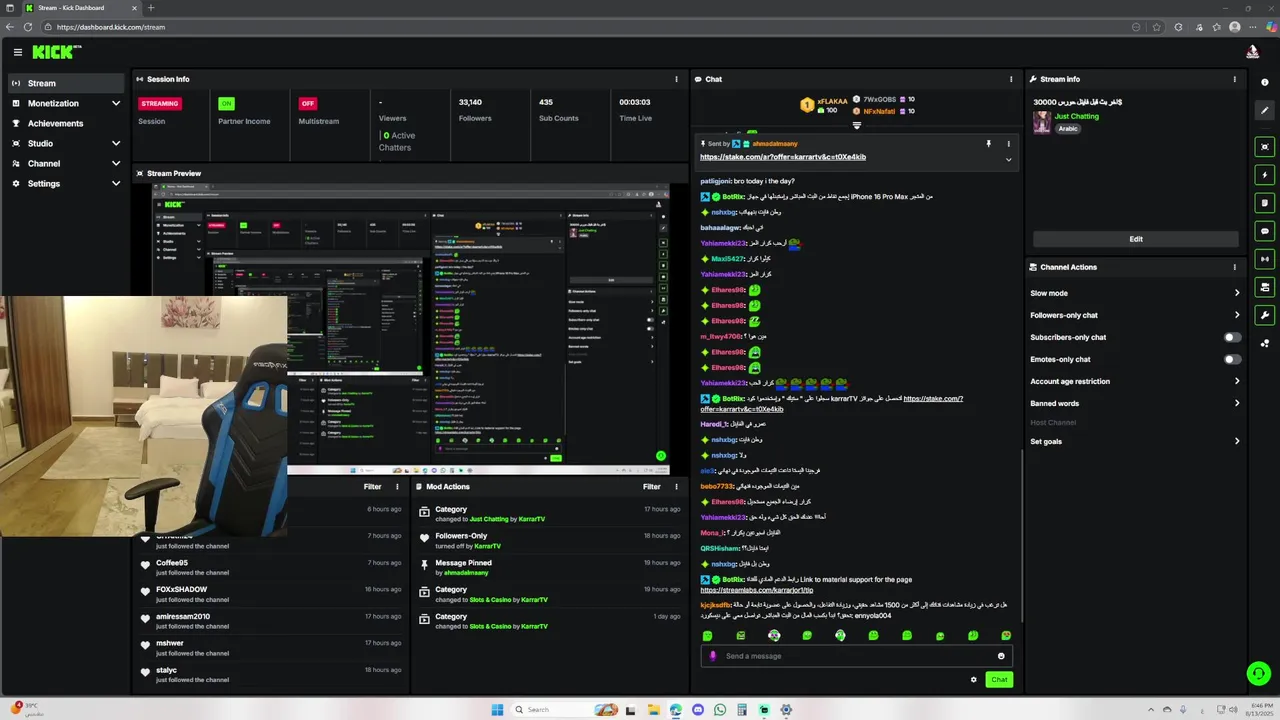Open the emoji picker in message box
Image resolution: width=1280 pixels, height=720 pixels.
1001,656
